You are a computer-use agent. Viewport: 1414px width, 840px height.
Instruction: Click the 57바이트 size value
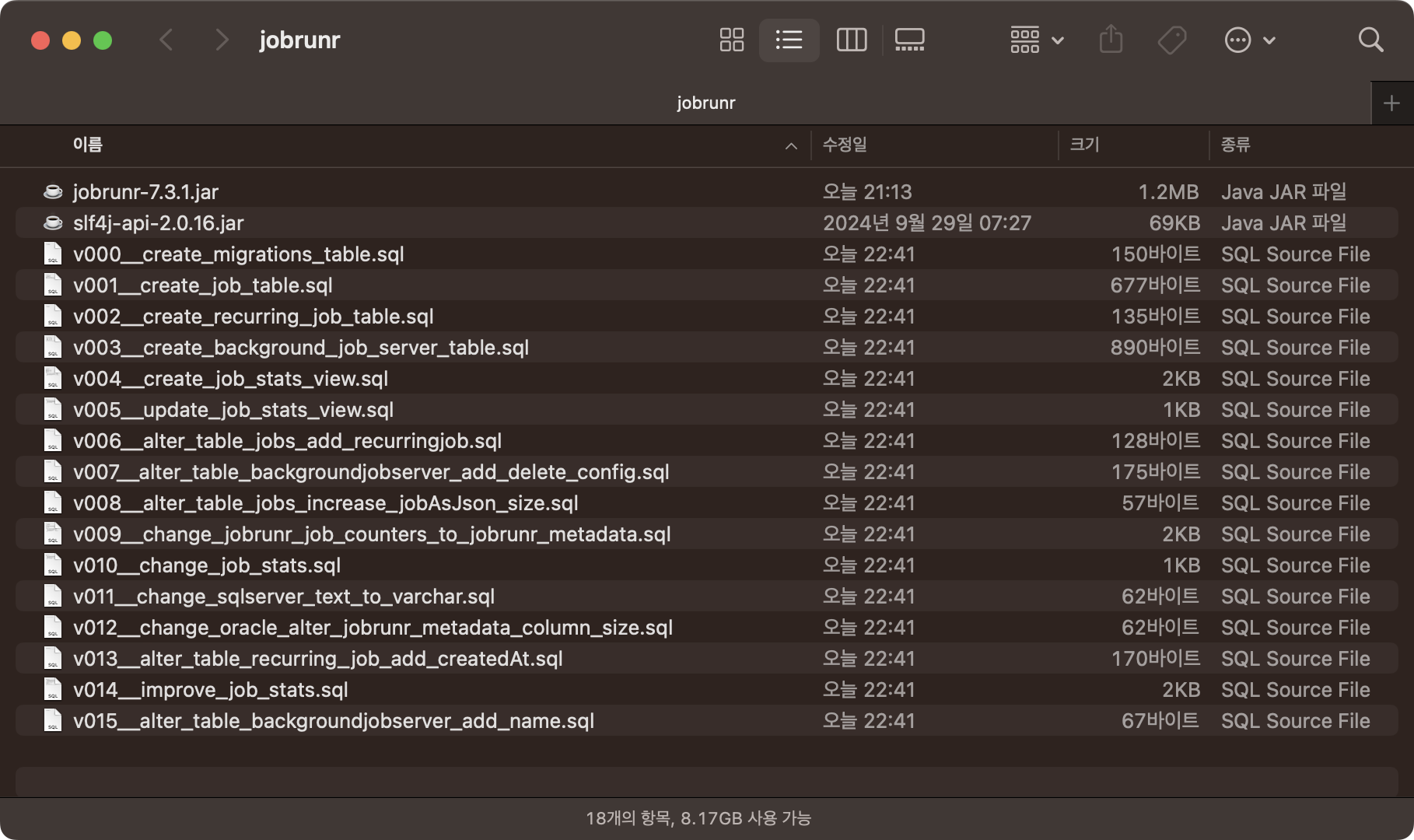click(x=1160, y=502)
